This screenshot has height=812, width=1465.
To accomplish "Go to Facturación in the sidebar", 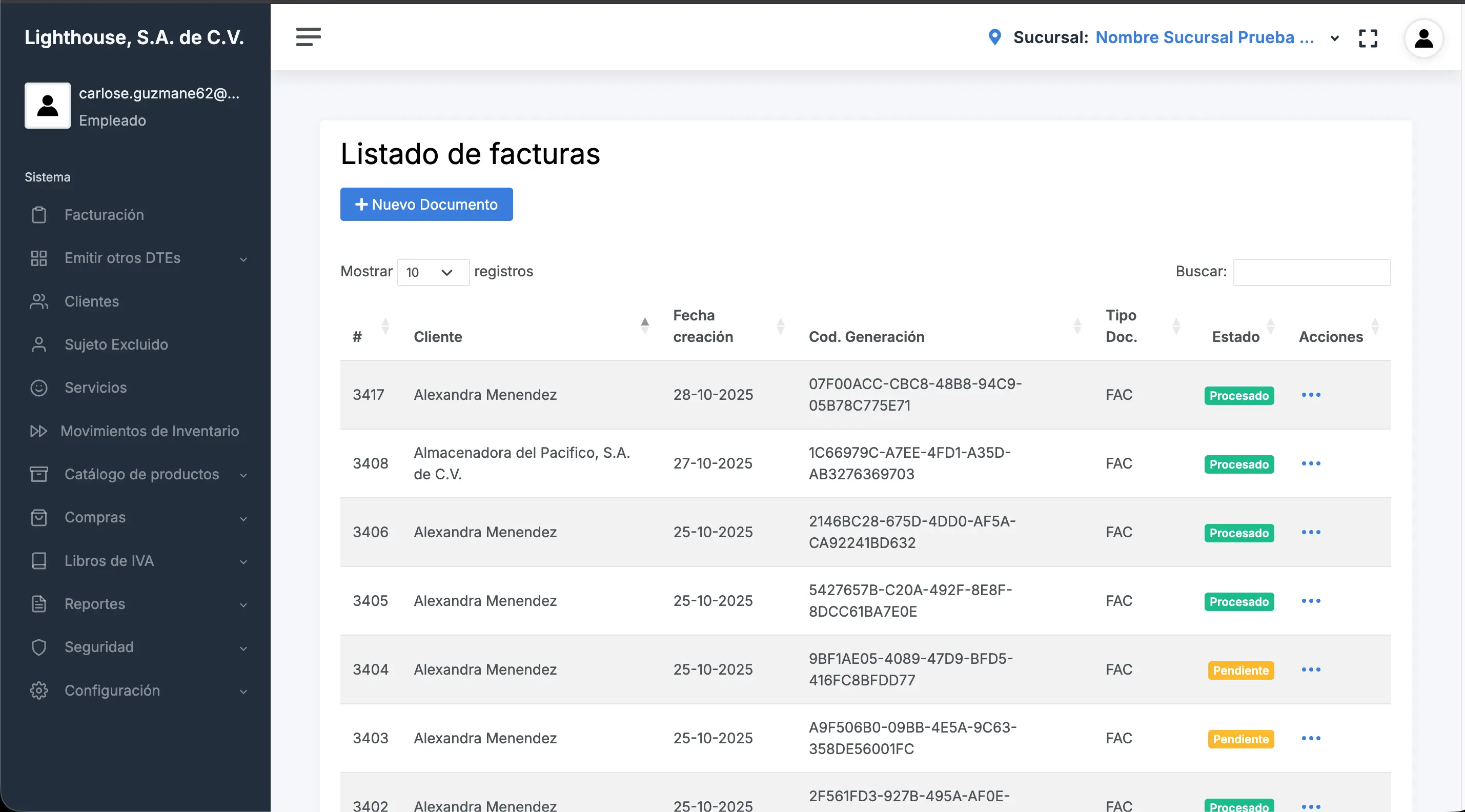I will [104, 215].
